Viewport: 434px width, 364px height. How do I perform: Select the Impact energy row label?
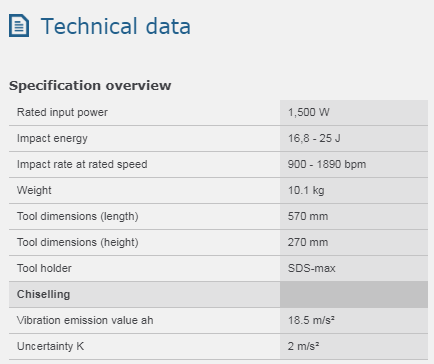click(52, 138)
